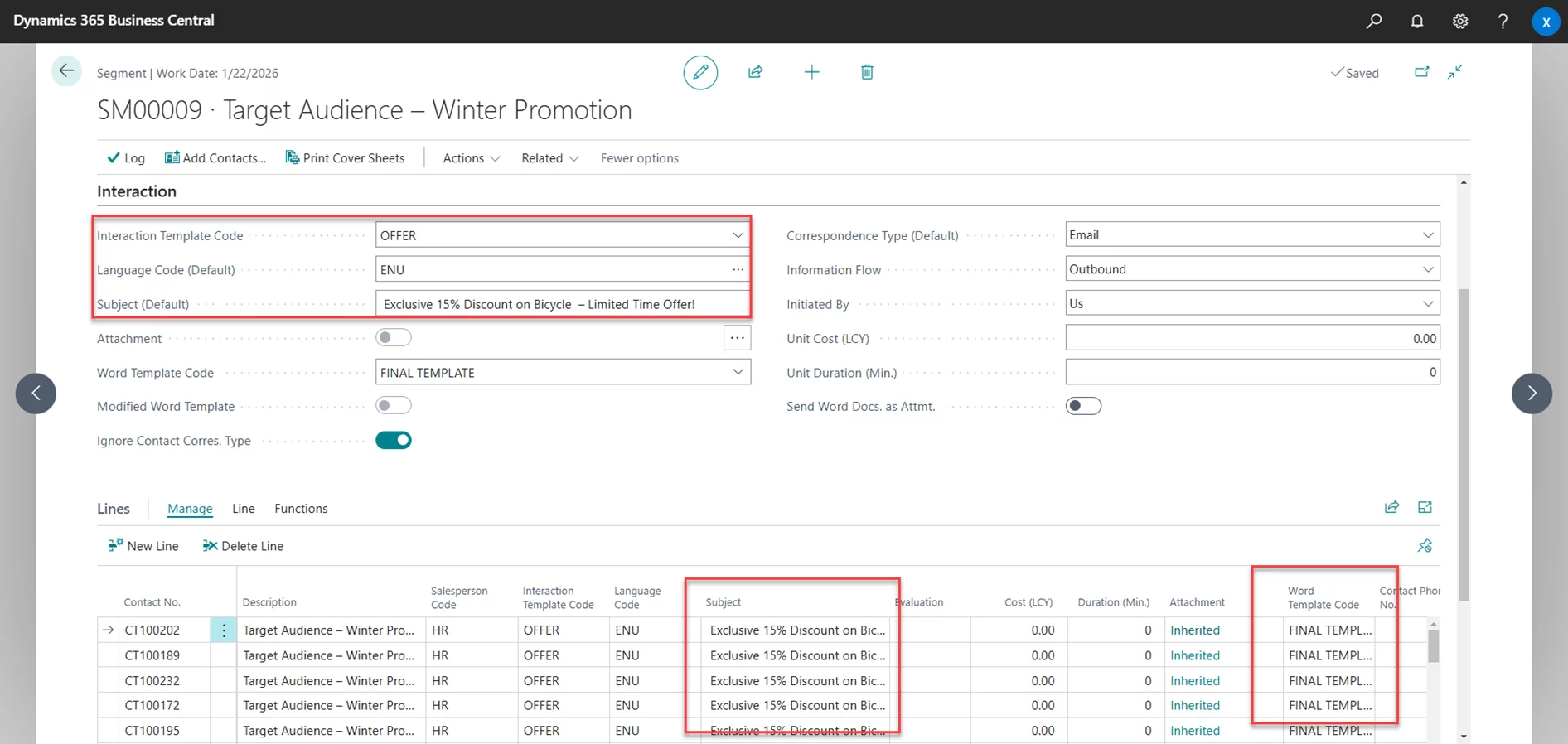This screenshot has height=744, width=1568.
Task: Click the plus icon to create new segment
Action: tap(811, 72)
